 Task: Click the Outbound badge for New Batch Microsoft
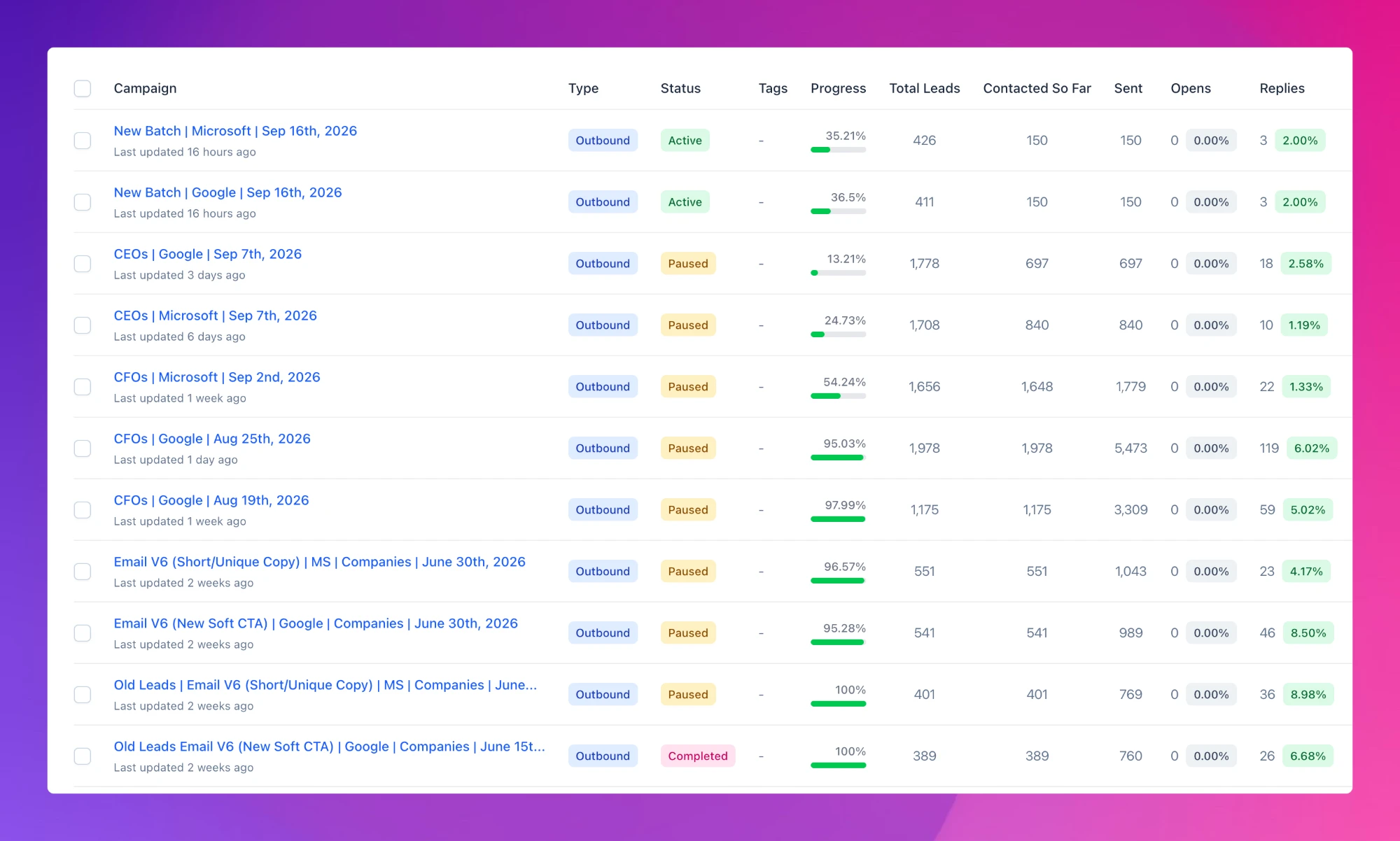(x=603, y=141)
